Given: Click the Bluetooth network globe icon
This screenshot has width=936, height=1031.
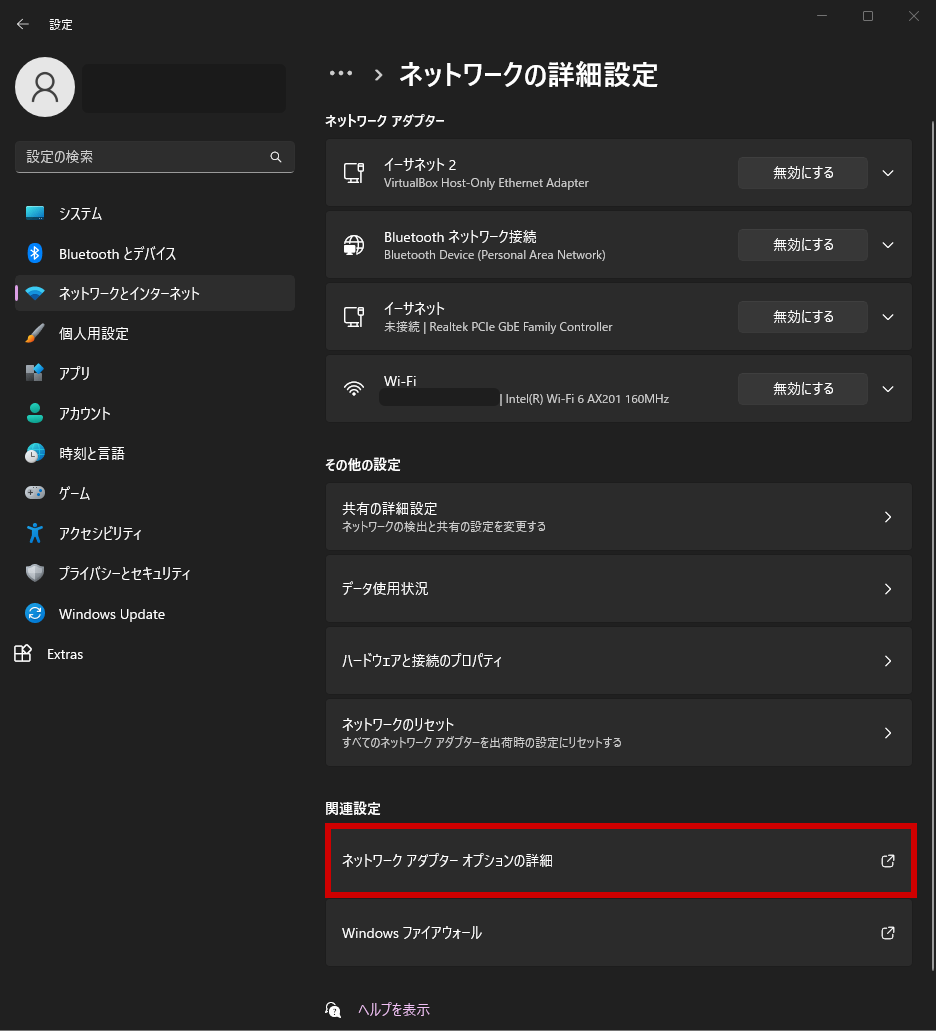Looking at the screenshot, I should [x=354, y=245].
